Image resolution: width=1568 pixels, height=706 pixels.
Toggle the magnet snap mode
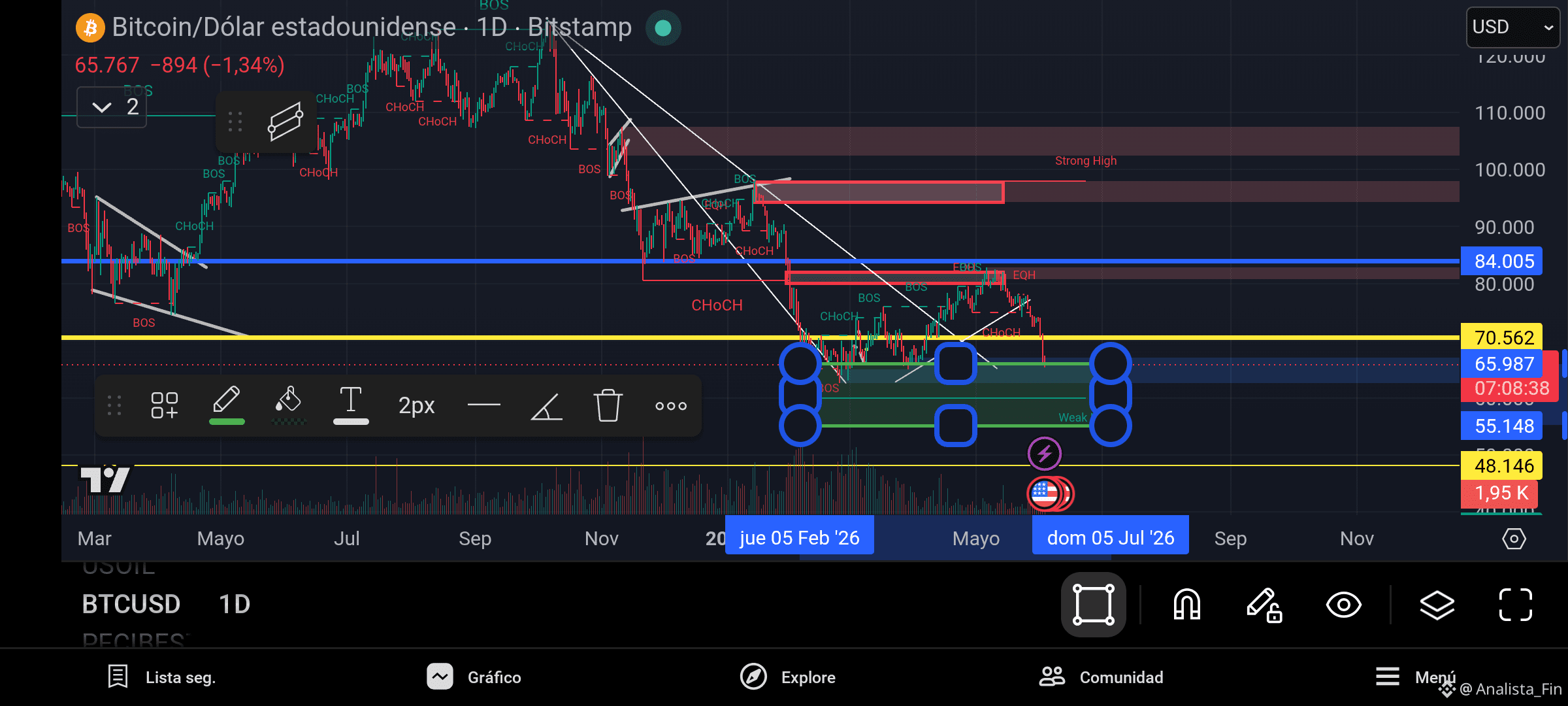tap(1186, 605)
